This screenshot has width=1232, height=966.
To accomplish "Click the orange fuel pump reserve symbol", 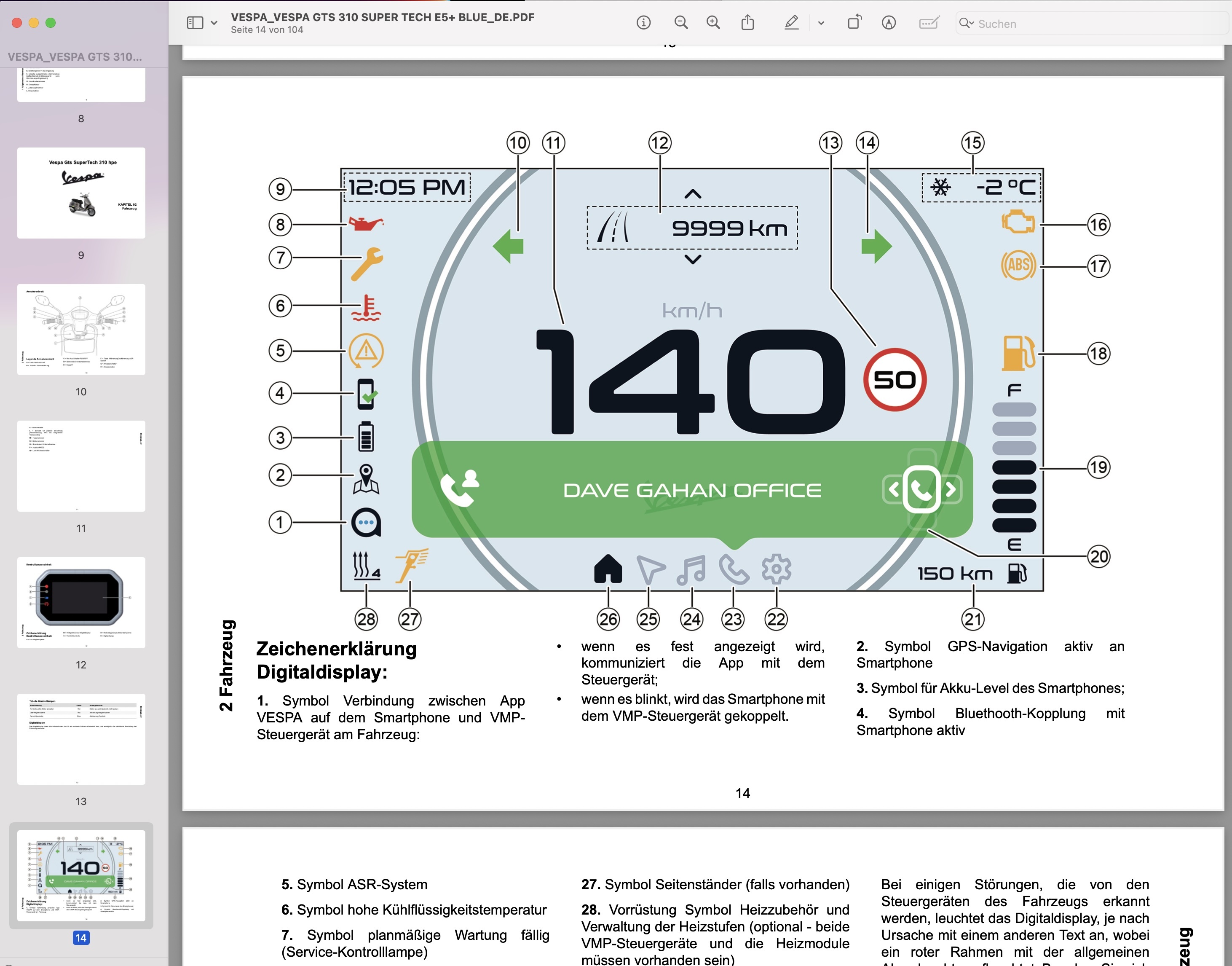I will [1018, 353].
